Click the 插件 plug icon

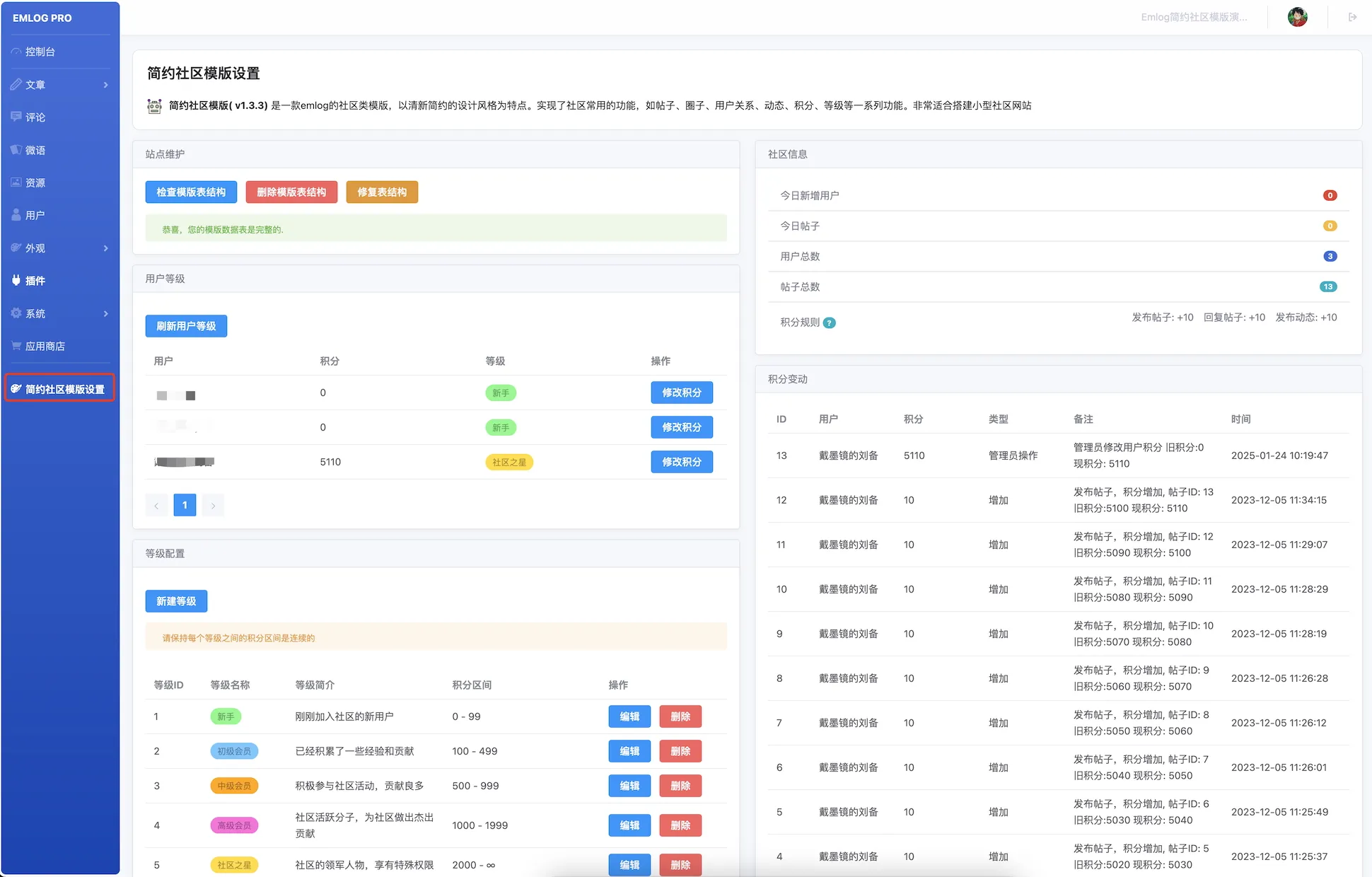(x=16, y=280)
